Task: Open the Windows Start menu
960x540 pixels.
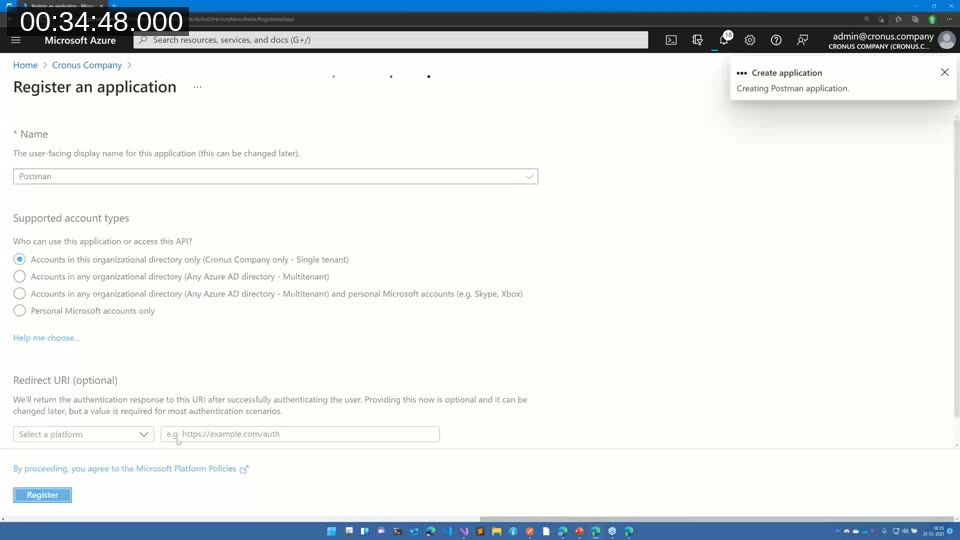Action: [331, 531]
